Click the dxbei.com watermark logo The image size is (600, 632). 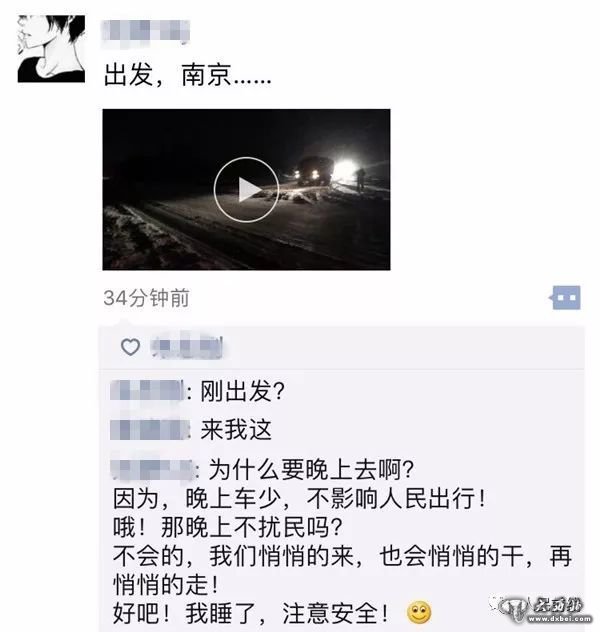545,609
